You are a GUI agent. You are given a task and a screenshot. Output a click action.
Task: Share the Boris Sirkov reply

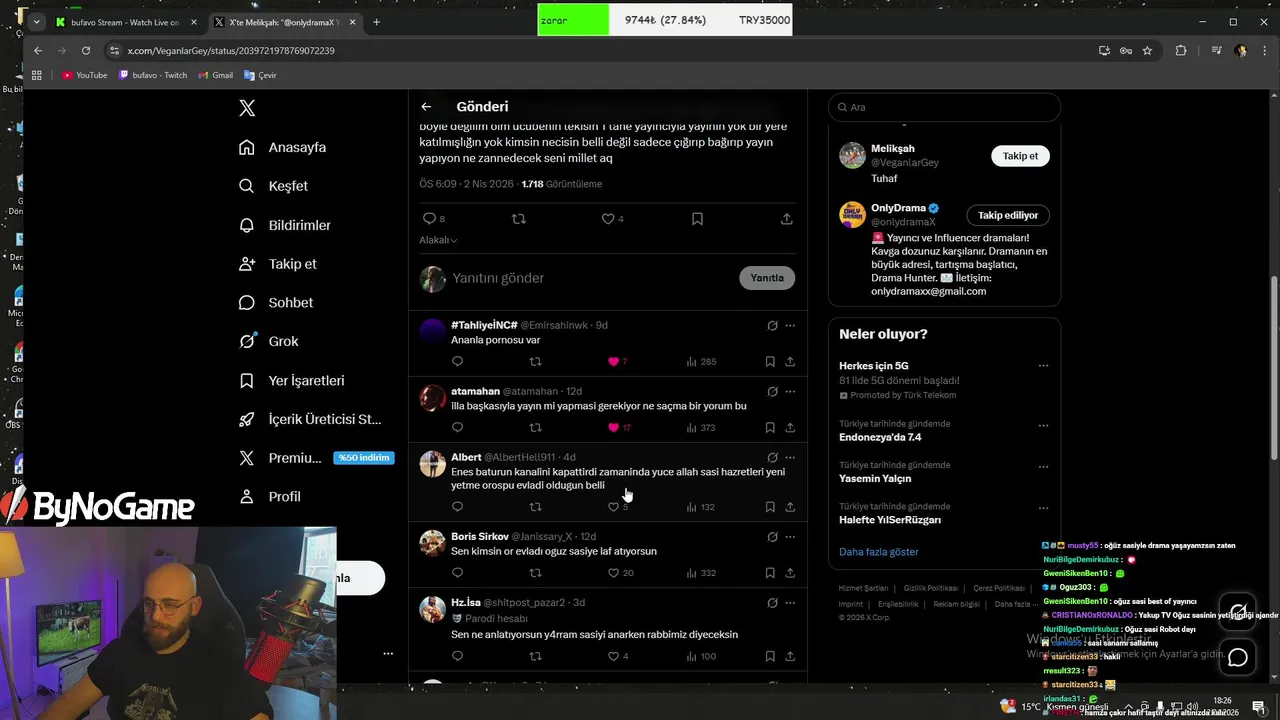[x=790, y=573]
